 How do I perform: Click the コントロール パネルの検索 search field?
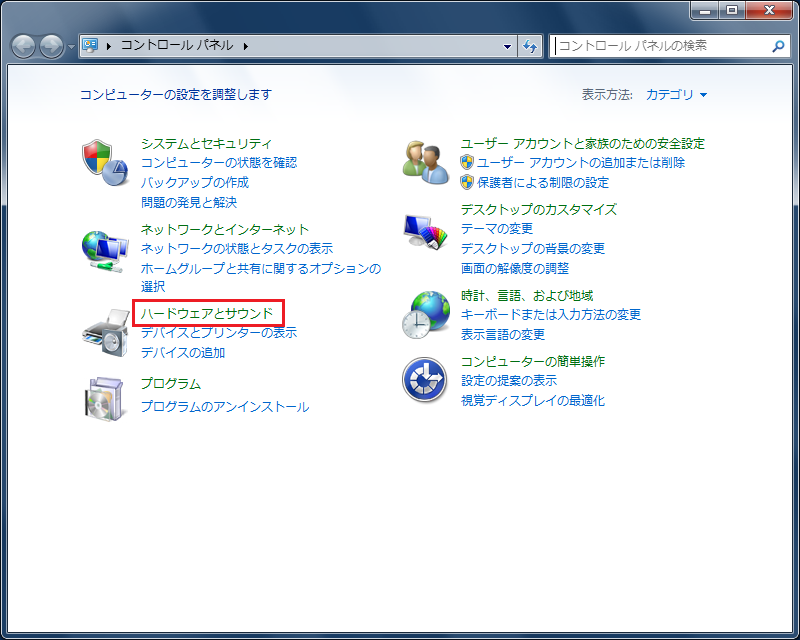[660, 46]
